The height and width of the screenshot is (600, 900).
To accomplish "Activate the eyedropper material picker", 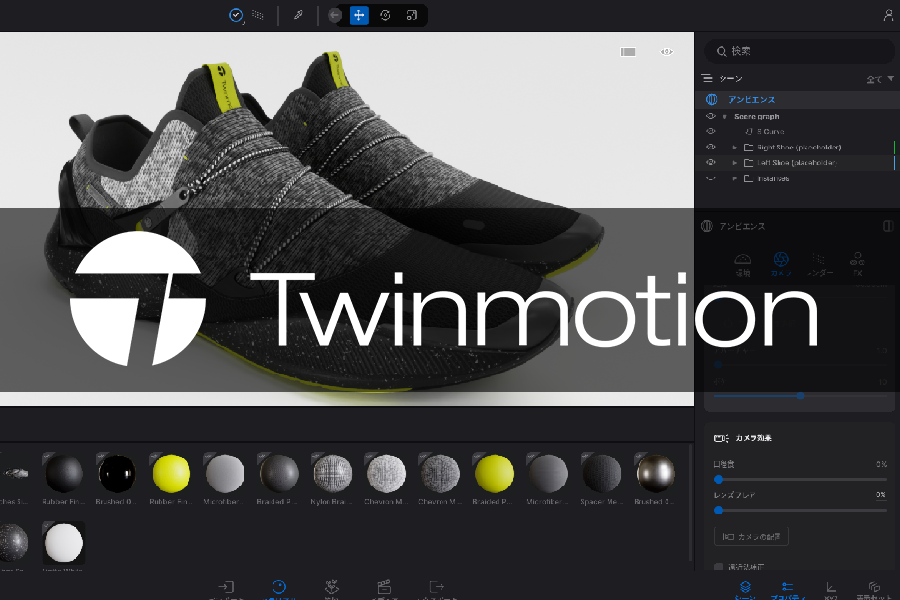I will pos(298,16).
